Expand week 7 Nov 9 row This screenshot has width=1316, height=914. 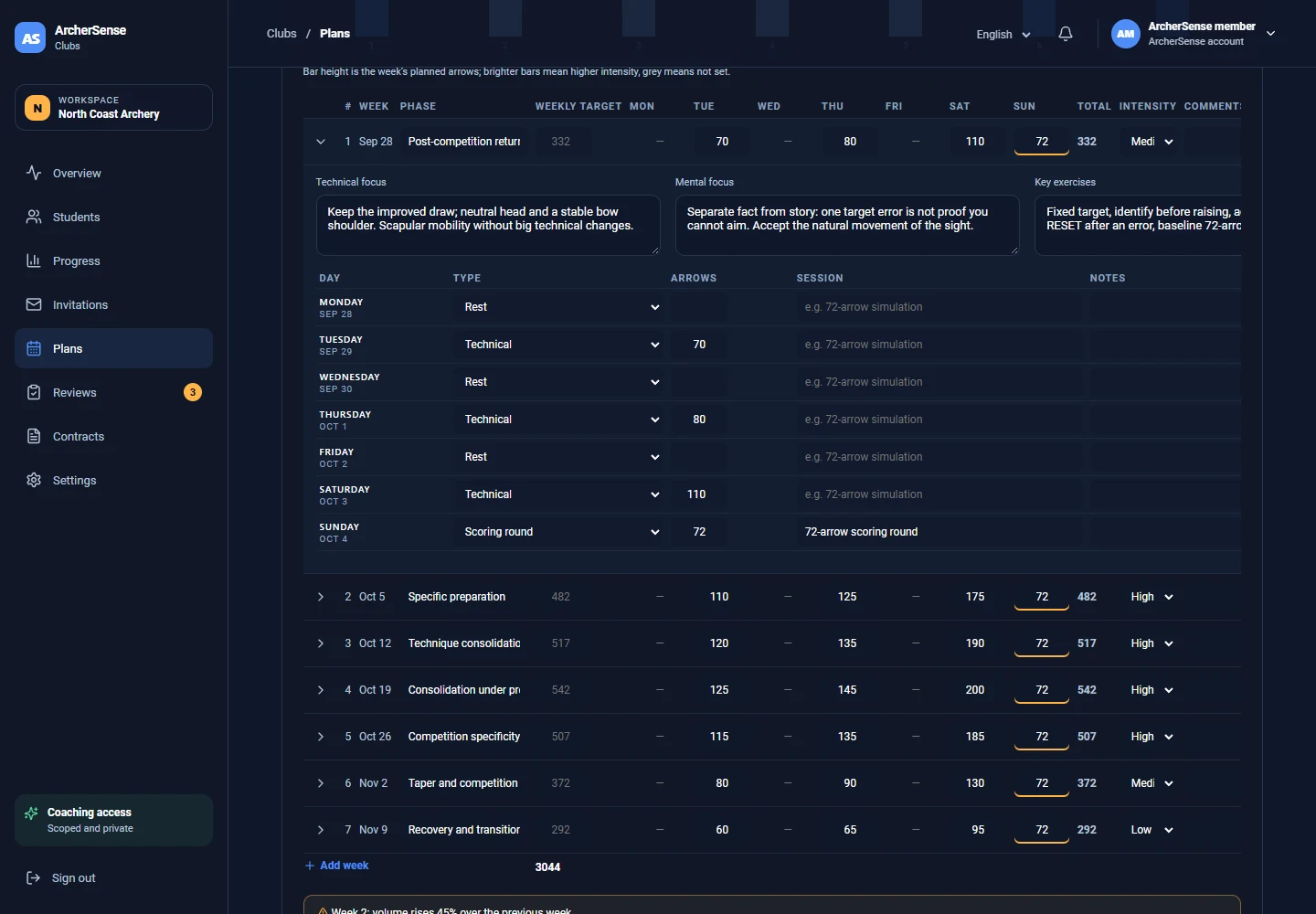click(321, 830)
